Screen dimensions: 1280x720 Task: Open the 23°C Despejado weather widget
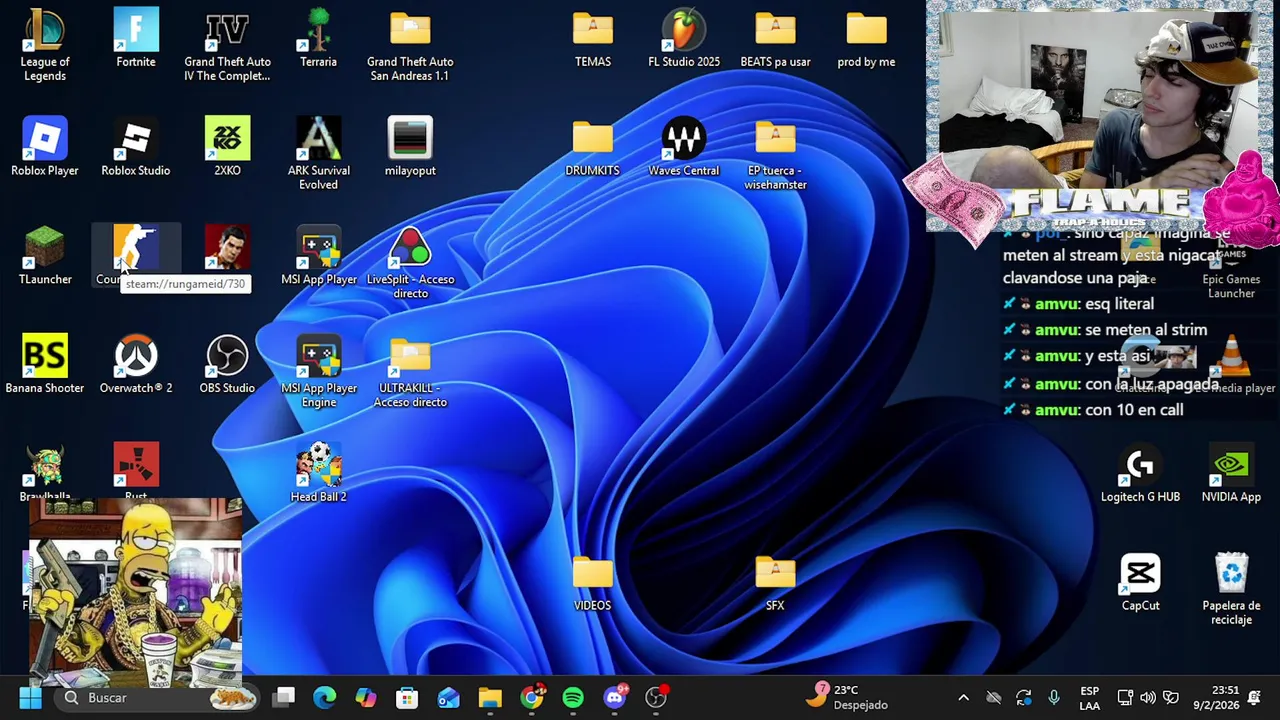pos(848,697)
